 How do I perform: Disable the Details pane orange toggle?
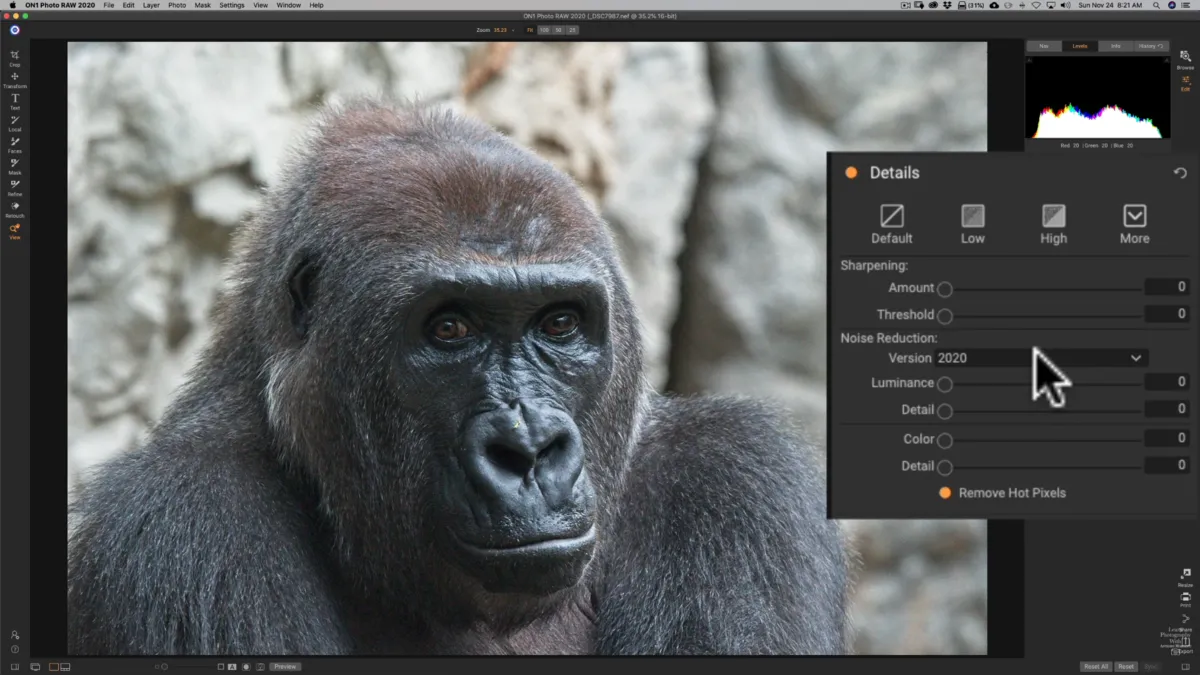pyautogui.click(x=851, y=173)
